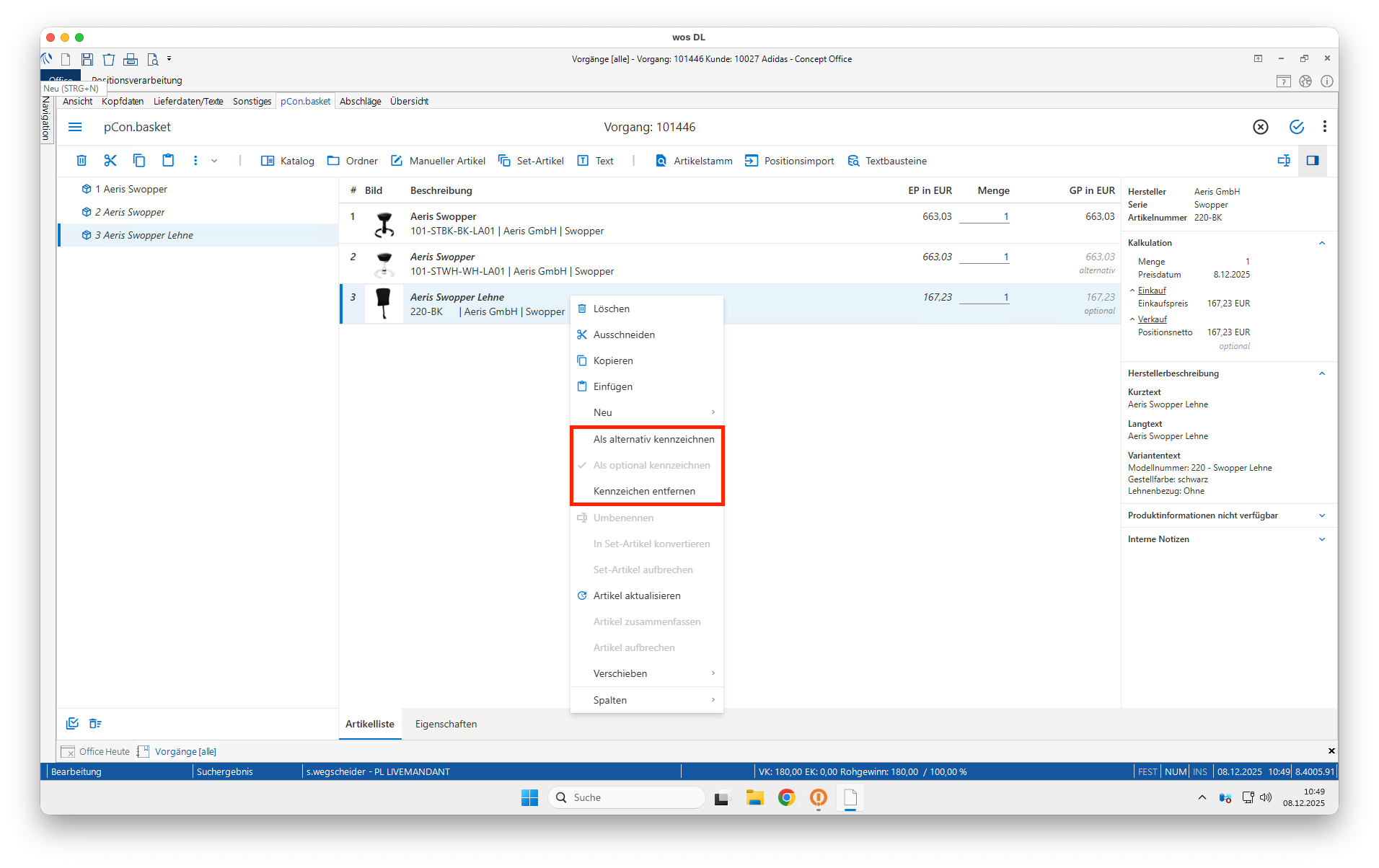Click the scissors cut icon in toolbar
Image resolution: width=1379 pixels, height=868 pixels.
[x=110, y=160]
